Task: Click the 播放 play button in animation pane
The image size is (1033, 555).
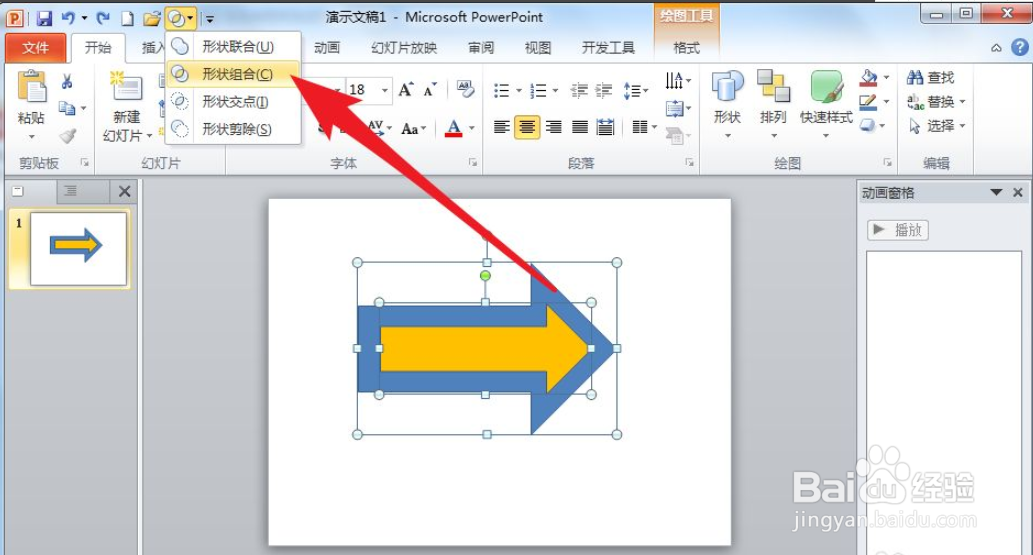Action: click(897, 230)
